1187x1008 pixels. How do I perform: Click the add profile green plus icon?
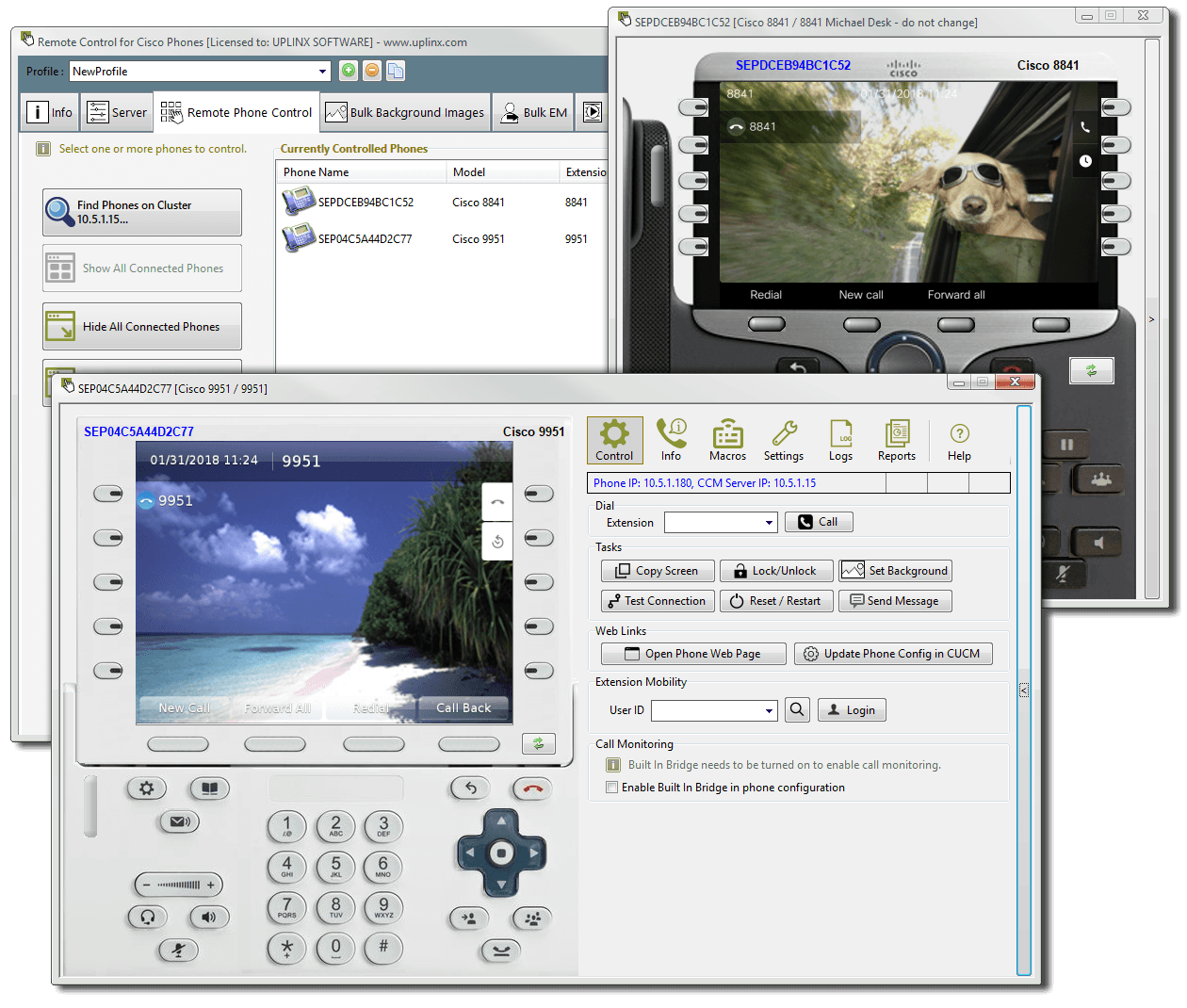pyautogui.click(x=349, y=71)
